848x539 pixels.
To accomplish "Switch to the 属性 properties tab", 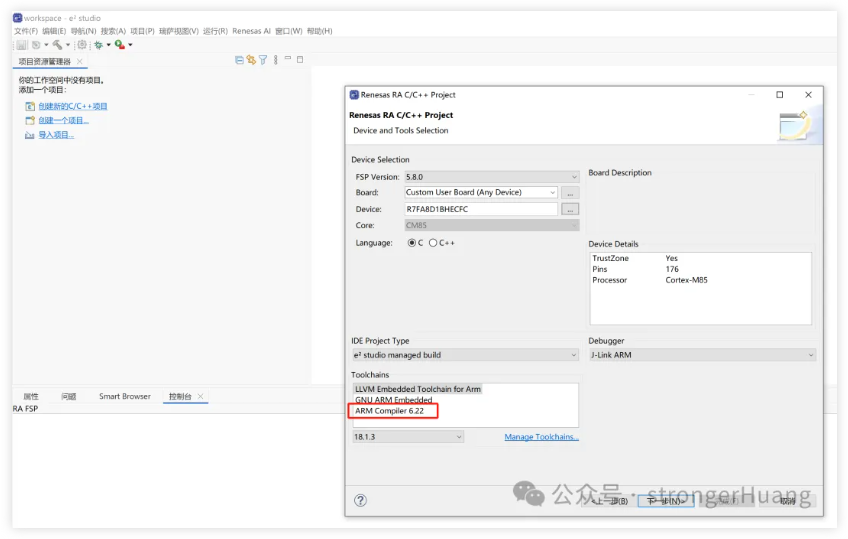I will coord(31,396).
